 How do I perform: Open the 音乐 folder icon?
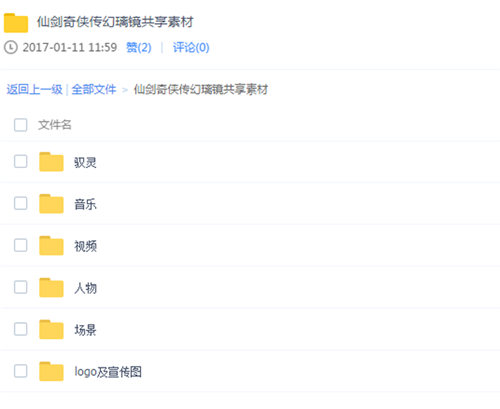point(51,204)
